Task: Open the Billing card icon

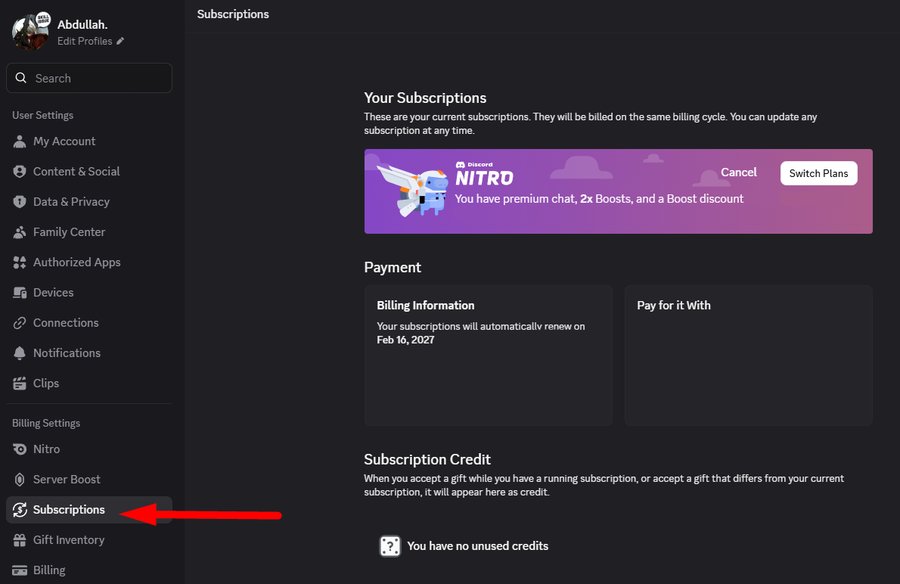Action: (20, 570)
